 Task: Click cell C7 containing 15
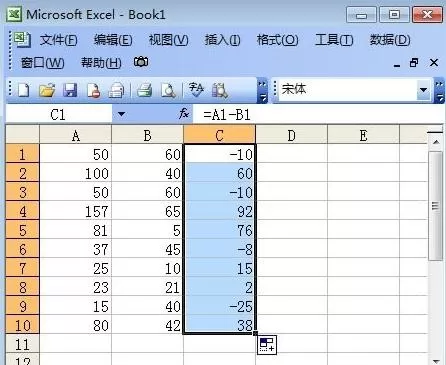pyautogui.click(x=219, y=268)
